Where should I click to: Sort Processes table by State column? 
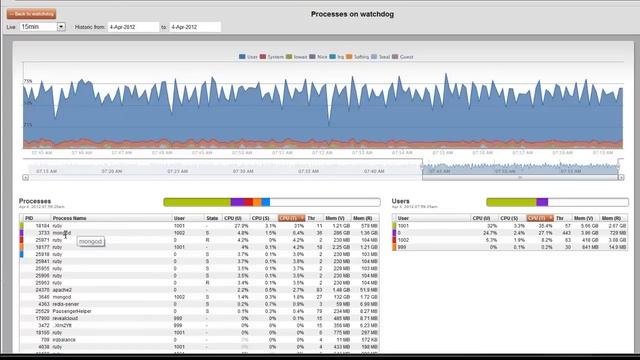tap(212, 218)
